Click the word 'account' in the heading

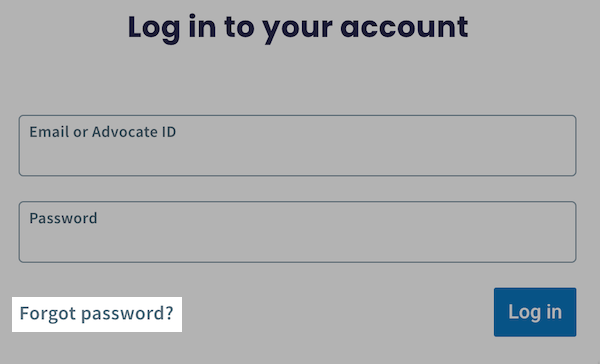click(x=404, y=28)
